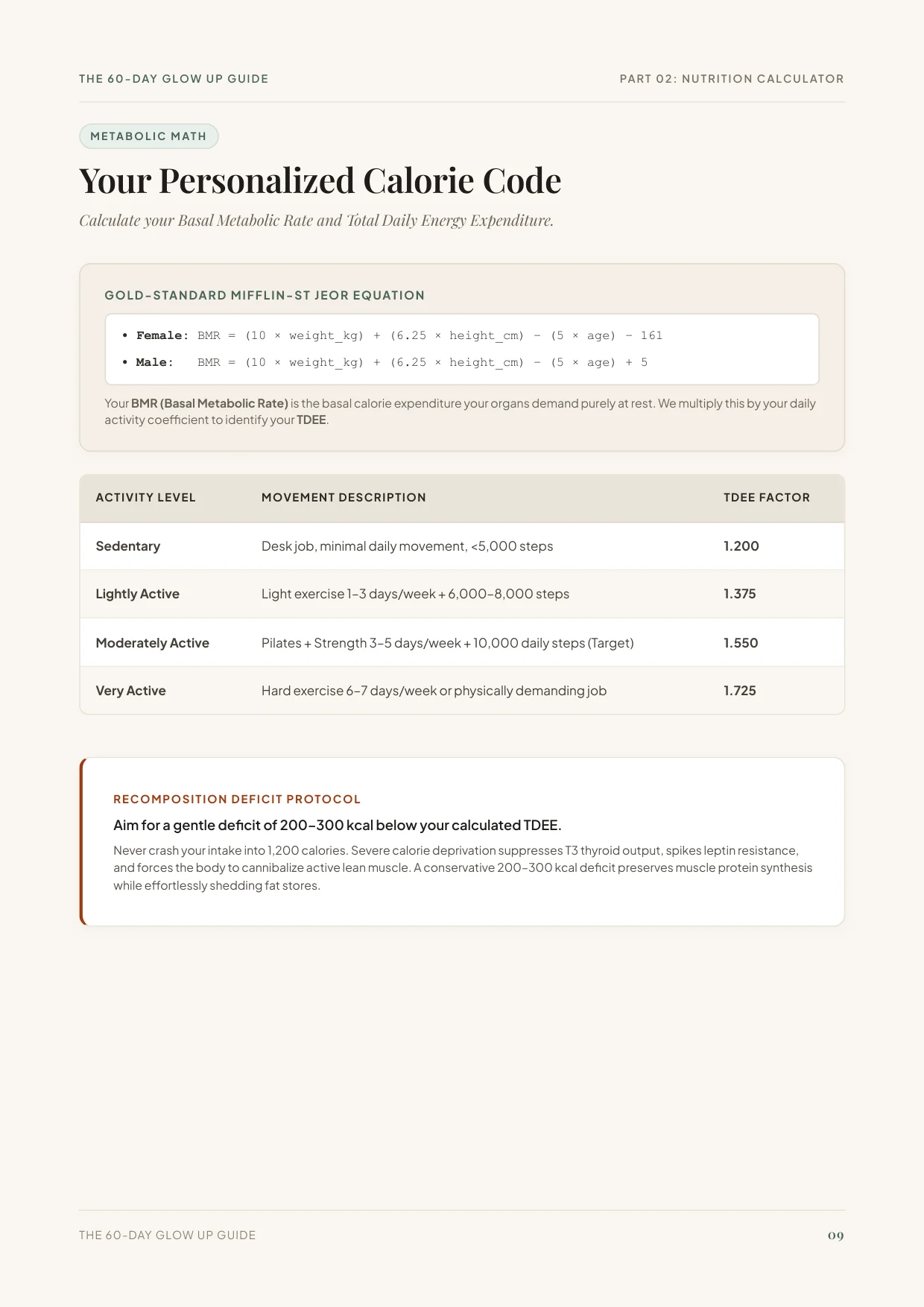Click 'PART 02: NUTRITION CALCULATOR' header label
This screenshot has height=1307, width=924.
click(732, 79)
